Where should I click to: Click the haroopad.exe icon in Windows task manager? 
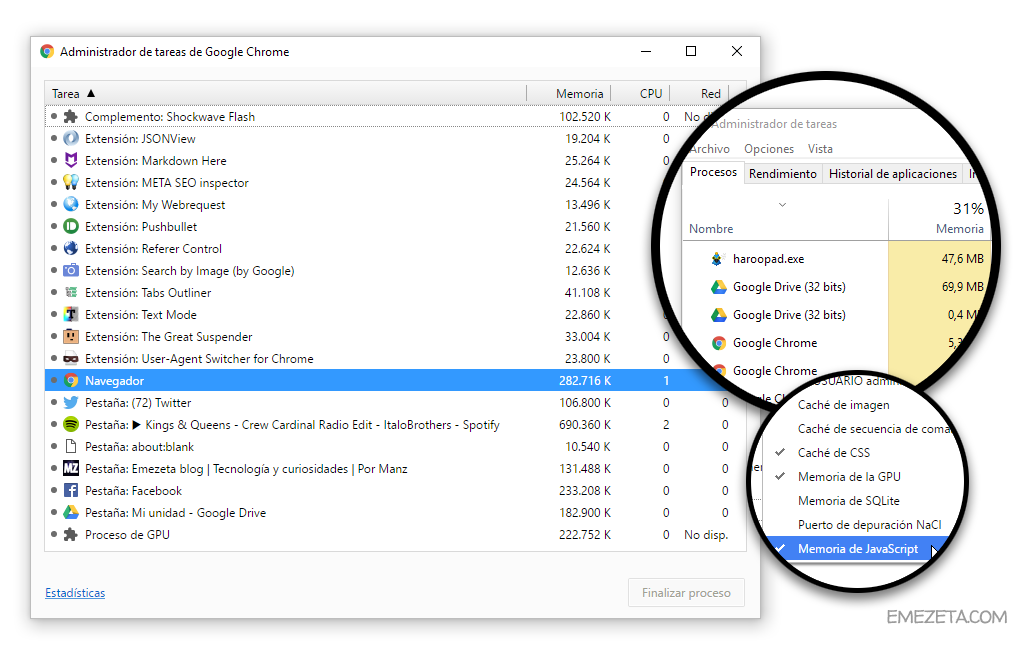click(718, 259)
